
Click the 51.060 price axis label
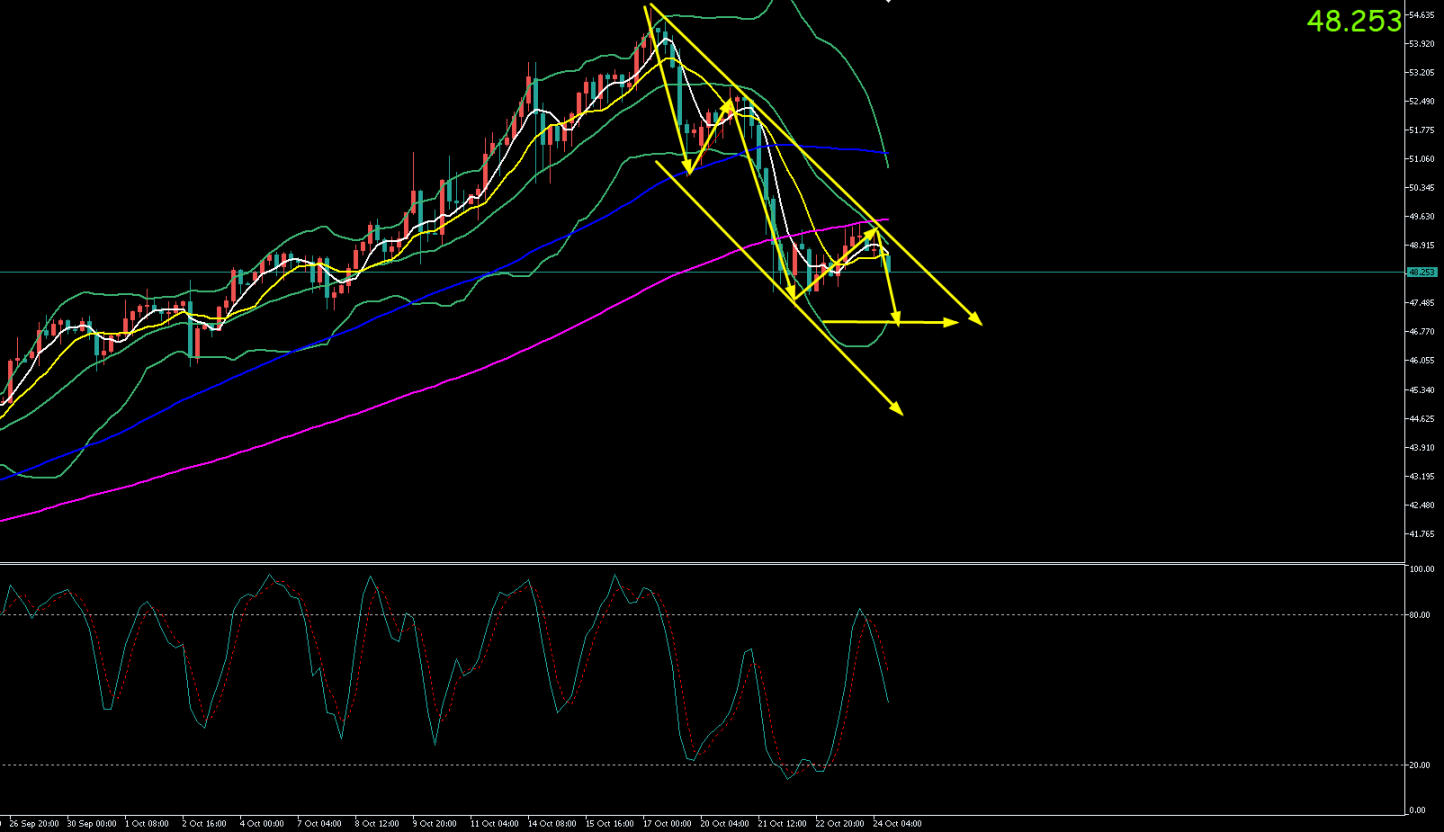tap(1421, 159)
